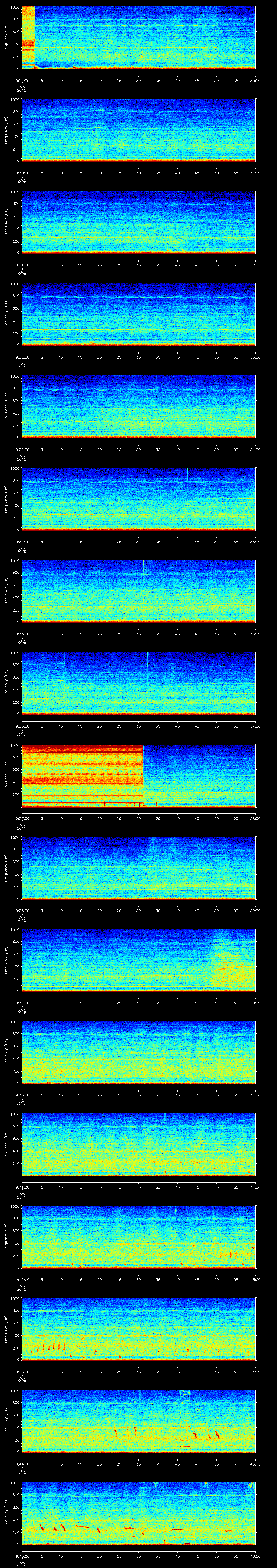This screenshot has width=277, height=1568.
Task: Click the 42:00 end time label
Action: 255,1187
